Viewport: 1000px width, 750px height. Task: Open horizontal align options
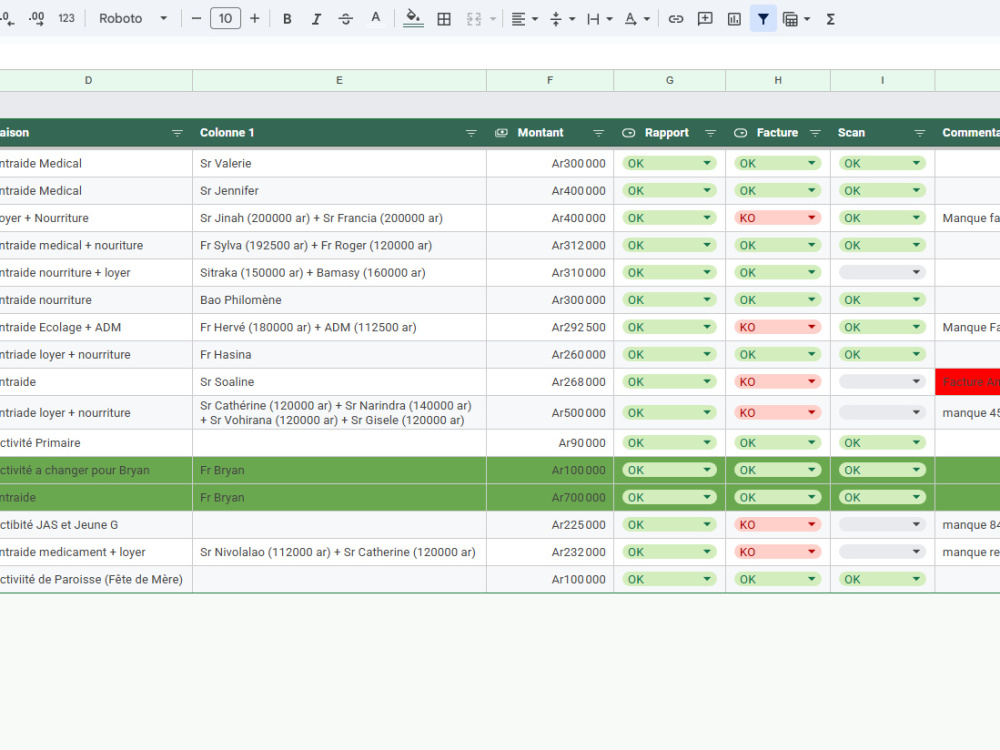[x=525, y=19]
